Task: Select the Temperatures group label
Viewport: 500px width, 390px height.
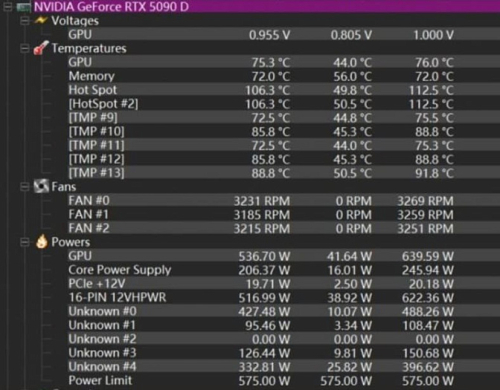Action: click(x=89, y=48)
